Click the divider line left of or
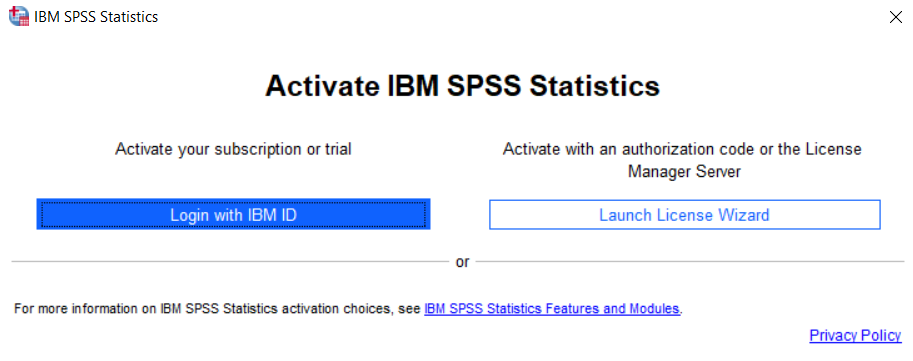 (230, 261)
